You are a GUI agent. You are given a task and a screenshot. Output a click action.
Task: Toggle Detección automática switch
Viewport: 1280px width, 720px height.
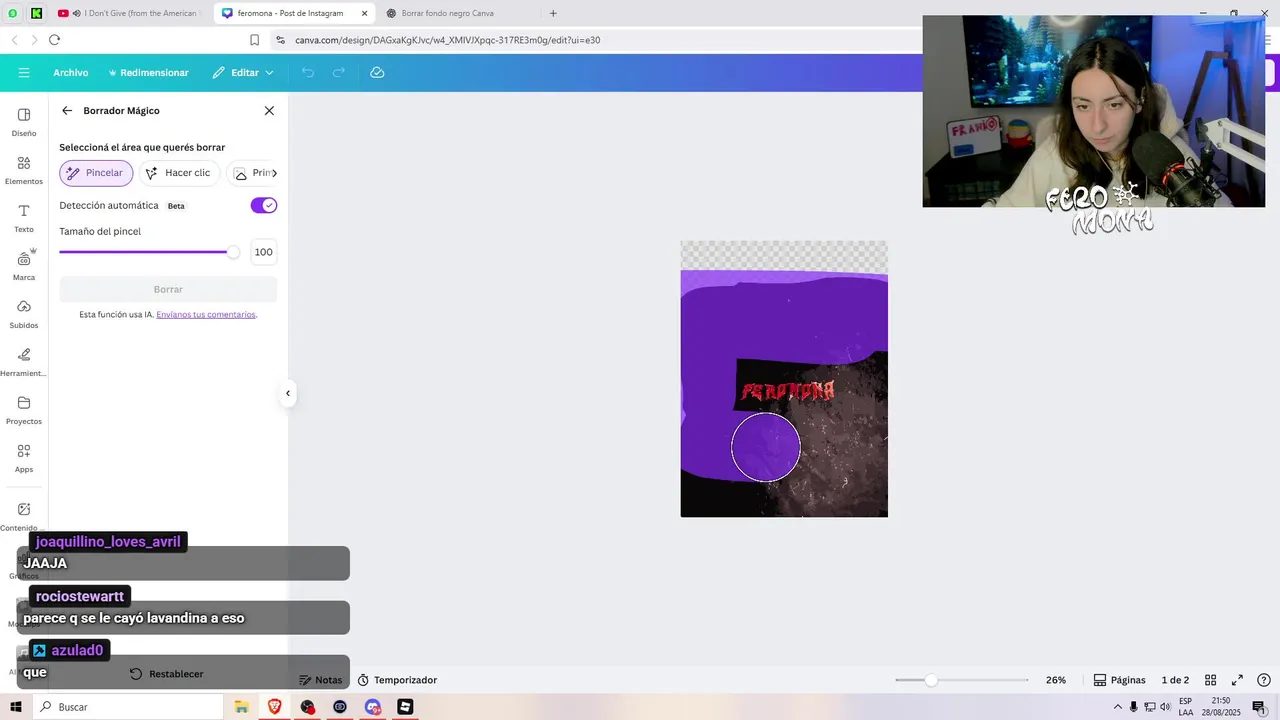pyautogui.click(x=264, y=205)
